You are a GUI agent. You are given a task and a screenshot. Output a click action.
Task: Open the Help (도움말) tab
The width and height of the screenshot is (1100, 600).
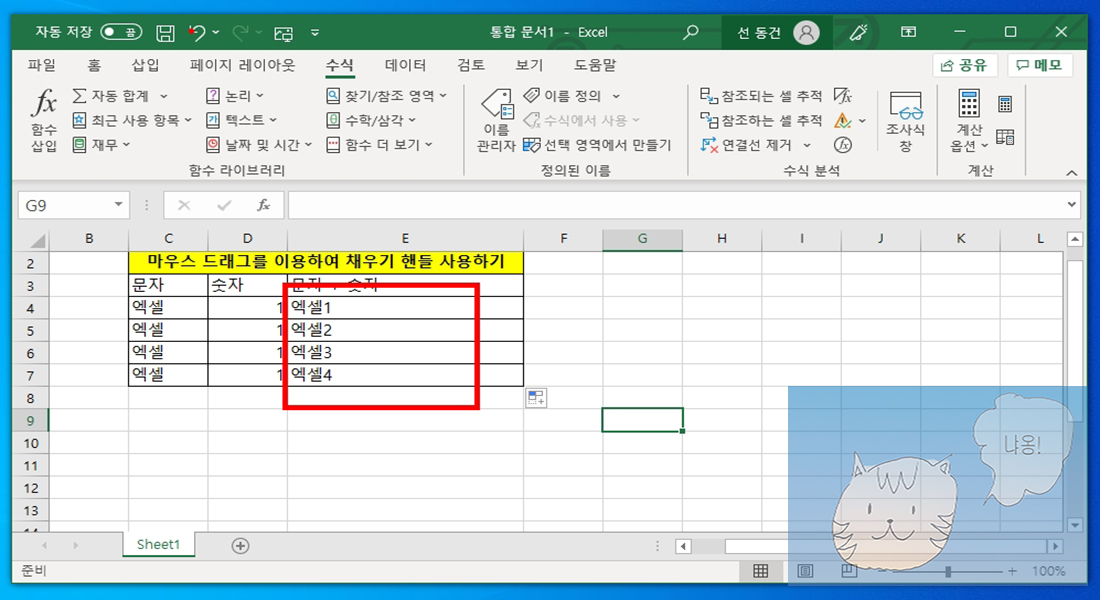tap(595, 65)
